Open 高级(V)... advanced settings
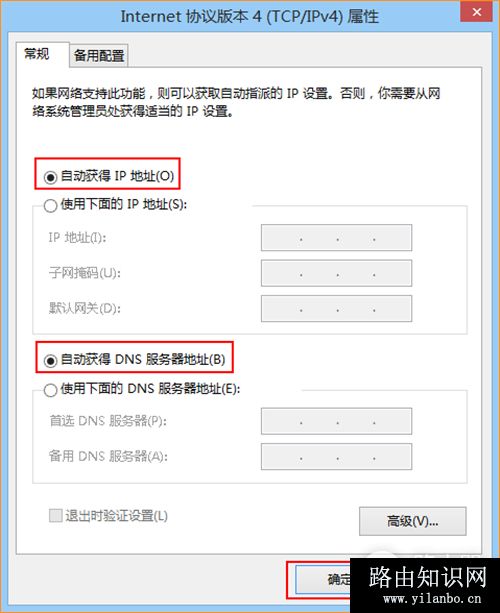 [x=412, y=521]
